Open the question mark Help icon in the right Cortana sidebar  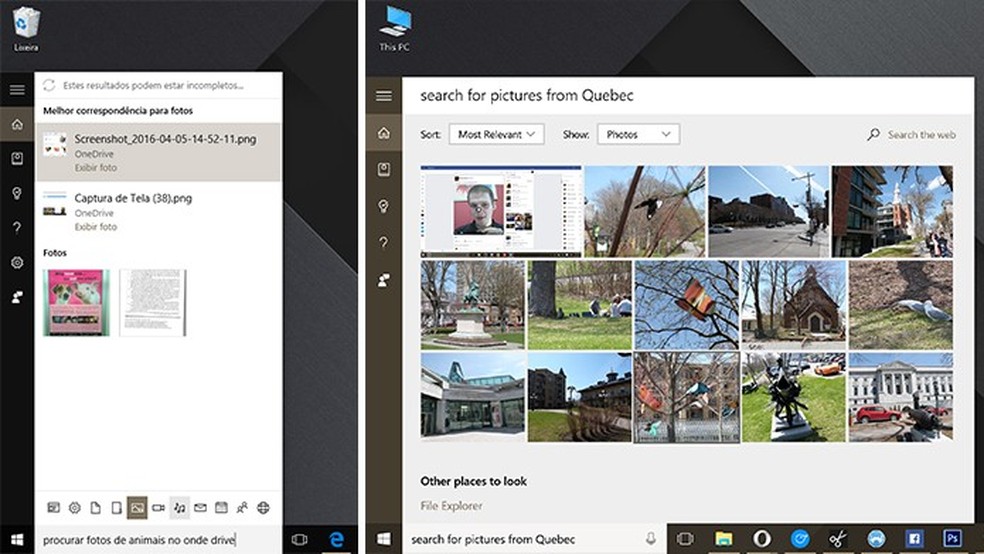point(383,242)
